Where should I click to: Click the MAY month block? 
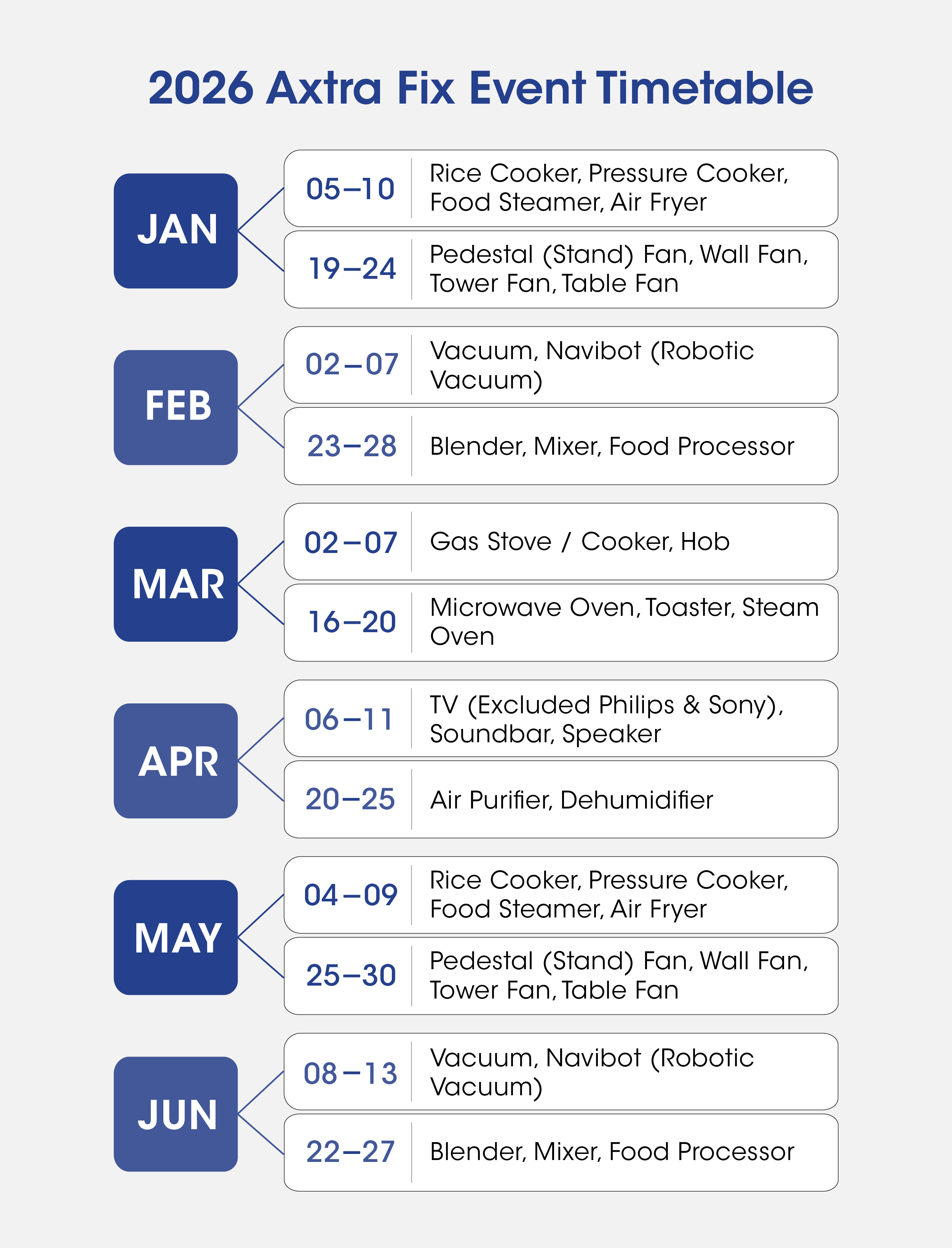coord(176,937)
